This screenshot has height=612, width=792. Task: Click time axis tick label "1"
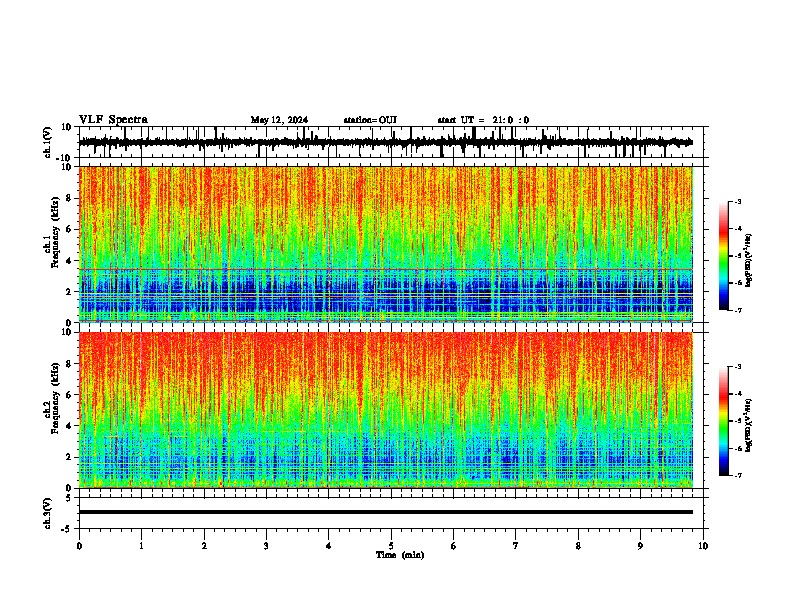pyautogui.click(x=141, y=546)
